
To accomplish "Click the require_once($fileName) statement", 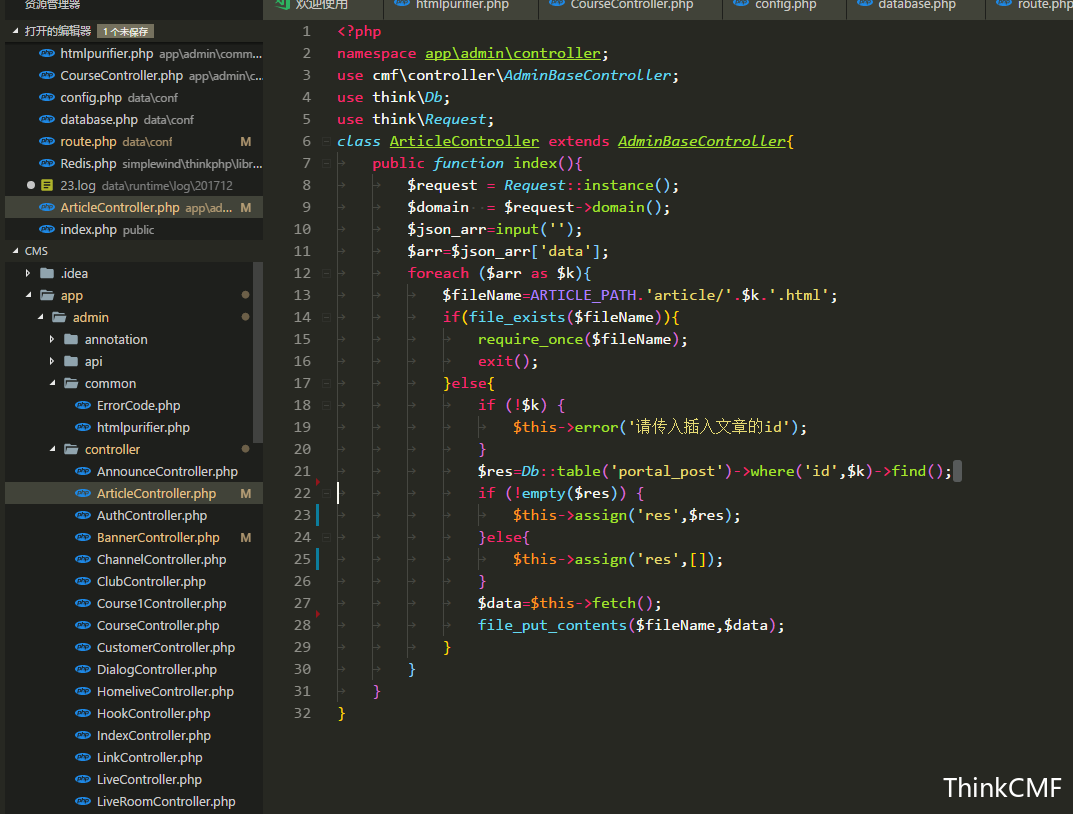I will pos(582,339).
